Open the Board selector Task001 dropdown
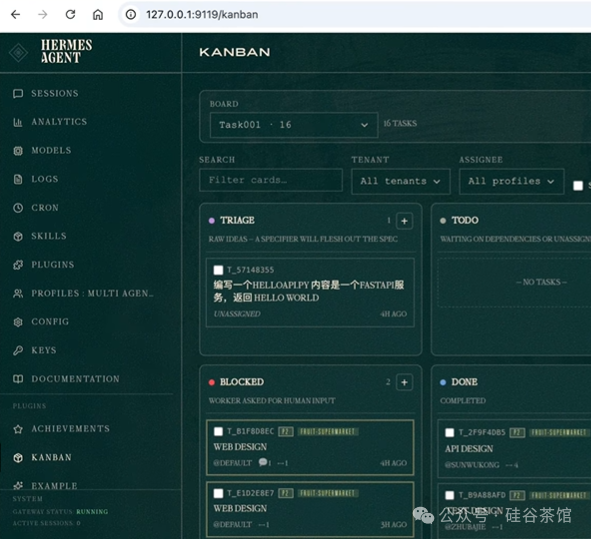This screenshot has height=539, width=591. tap(294, 125)
